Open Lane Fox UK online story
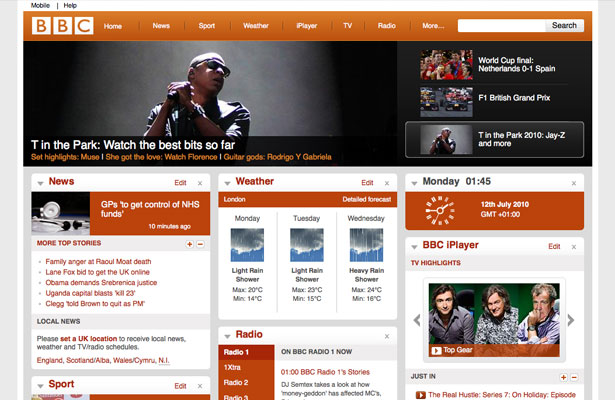The width and height of the screenshot is (615, 400). pos(97,272)
